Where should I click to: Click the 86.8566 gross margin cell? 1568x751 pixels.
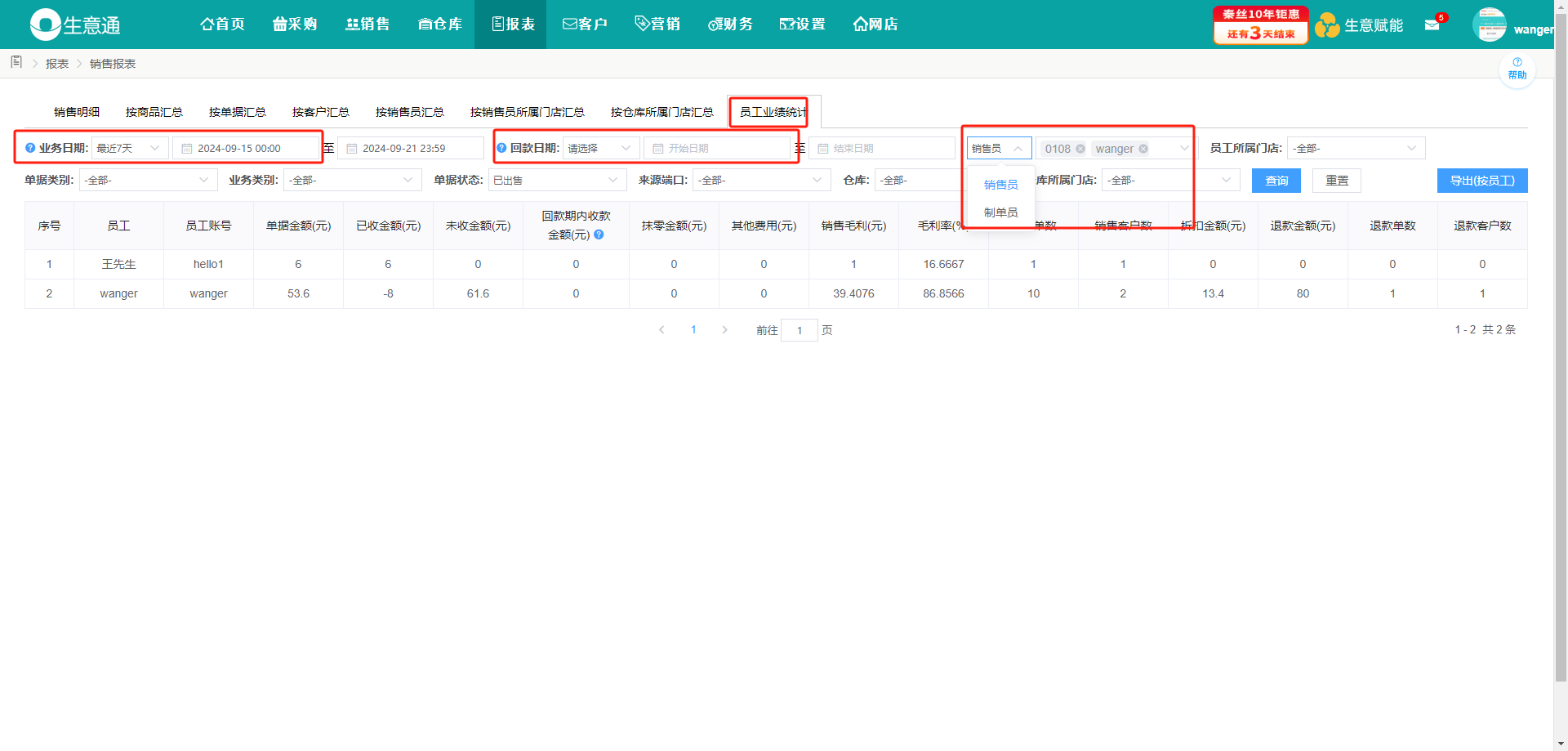coord(943,293)
